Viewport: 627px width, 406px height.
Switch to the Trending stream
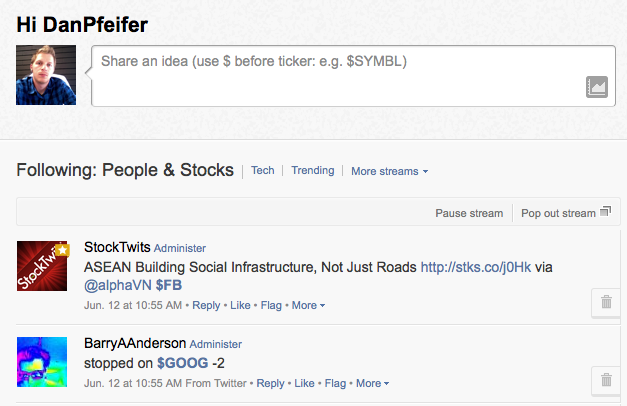coord(313,170)
